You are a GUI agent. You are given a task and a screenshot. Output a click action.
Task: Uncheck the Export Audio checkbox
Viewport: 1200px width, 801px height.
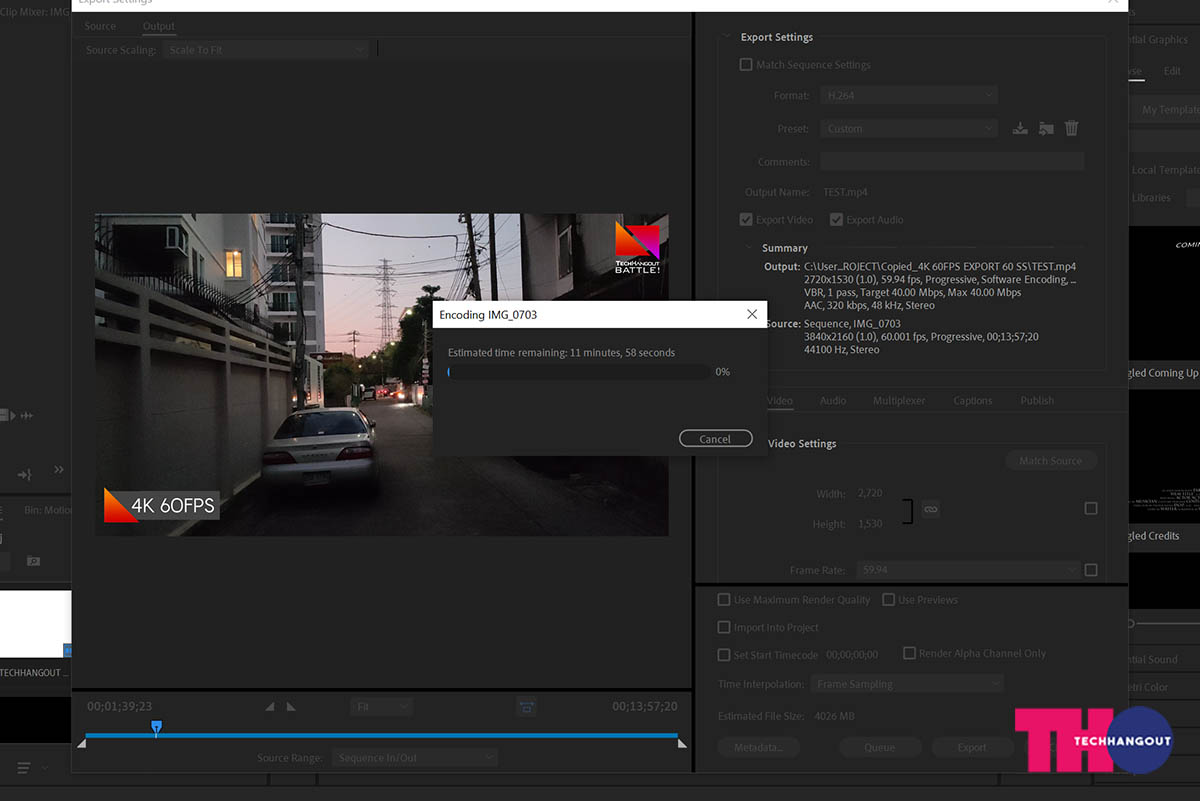coord(836,220)
